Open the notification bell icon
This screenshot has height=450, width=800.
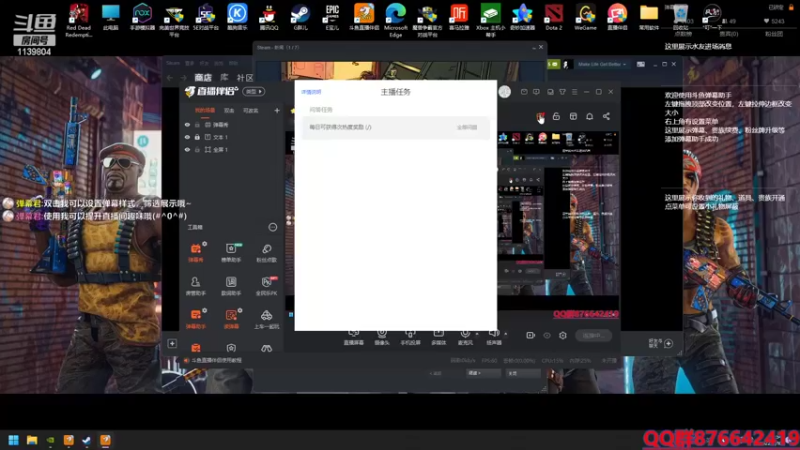tap(589, 116)
